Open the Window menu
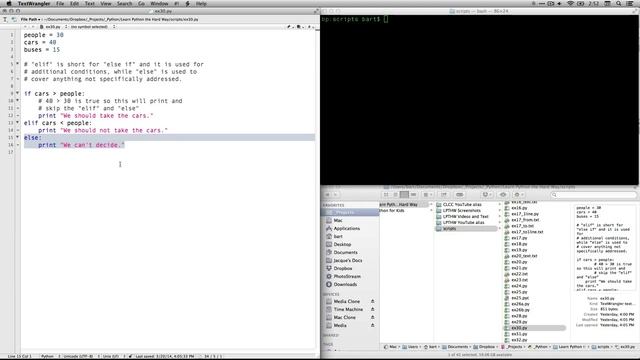Viewport: 640px width, 360px height. (159, 4)
